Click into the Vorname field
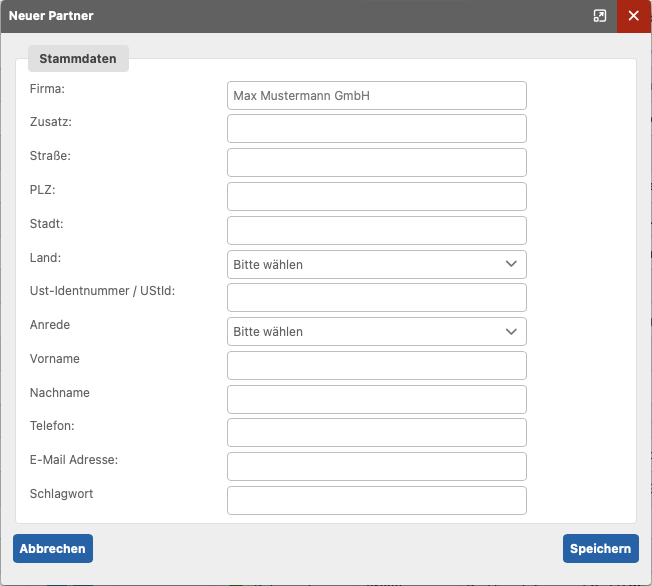 tap(377, 366)
